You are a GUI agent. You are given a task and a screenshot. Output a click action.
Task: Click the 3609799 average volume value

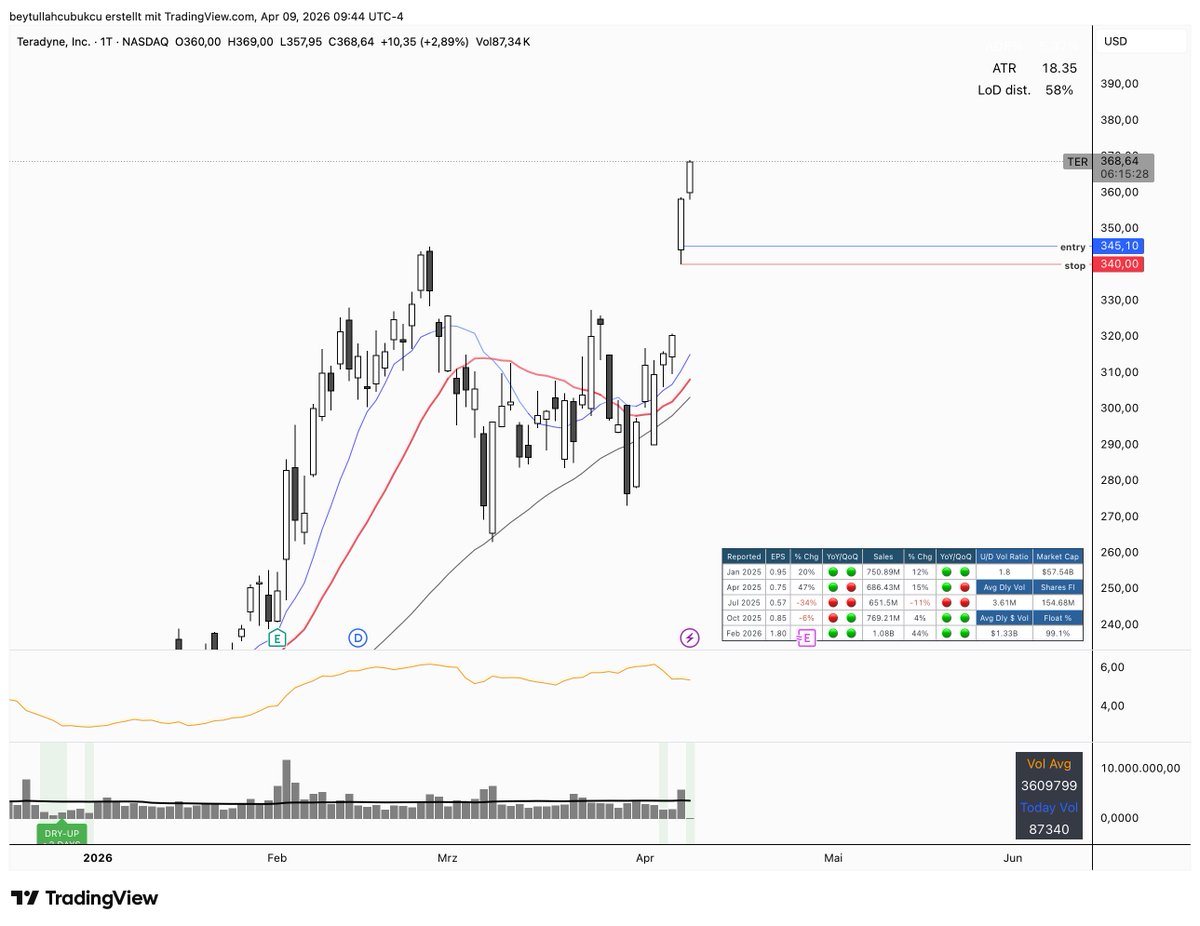(1049, 786)
